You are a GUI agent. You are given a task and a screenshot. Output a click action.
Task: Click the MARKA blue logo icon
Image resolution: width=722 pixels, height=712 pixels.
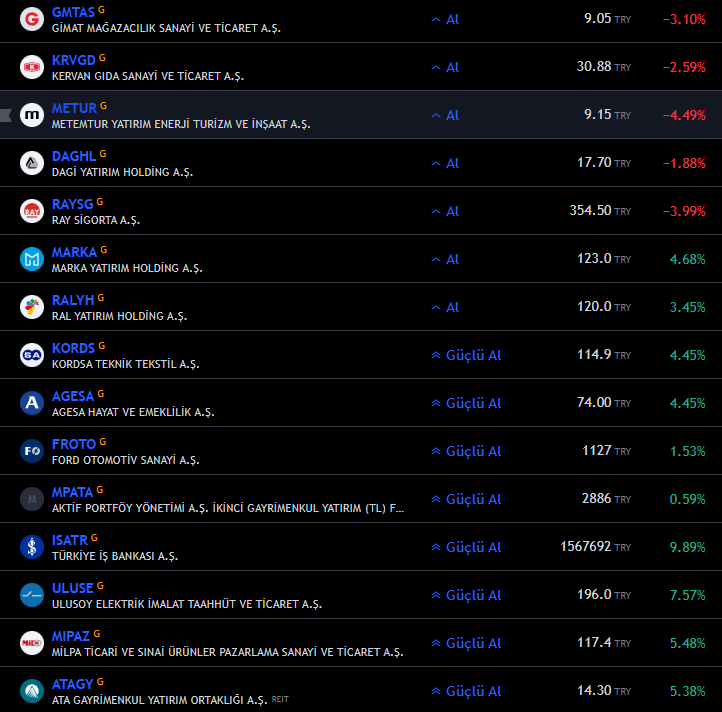coord(32,259)
